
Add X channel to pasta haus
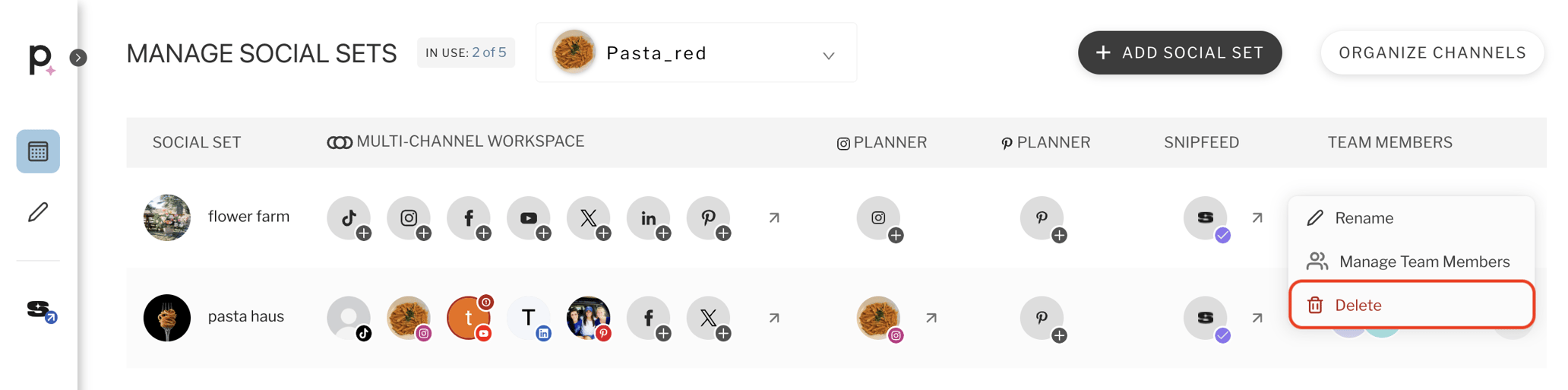709,318
